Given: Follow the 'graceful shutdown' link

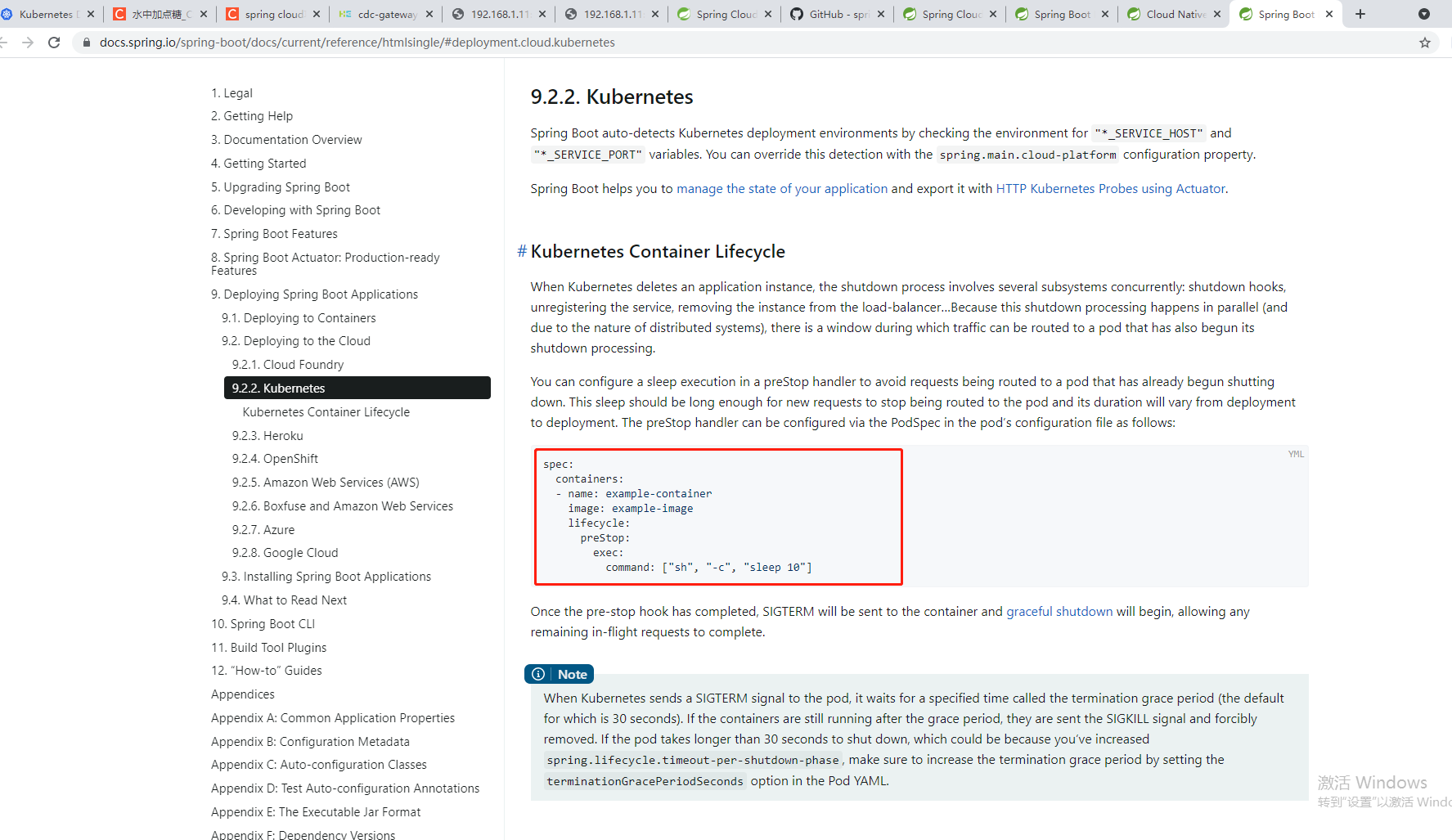Looking at the screenshot, I should click(1059, 612).
